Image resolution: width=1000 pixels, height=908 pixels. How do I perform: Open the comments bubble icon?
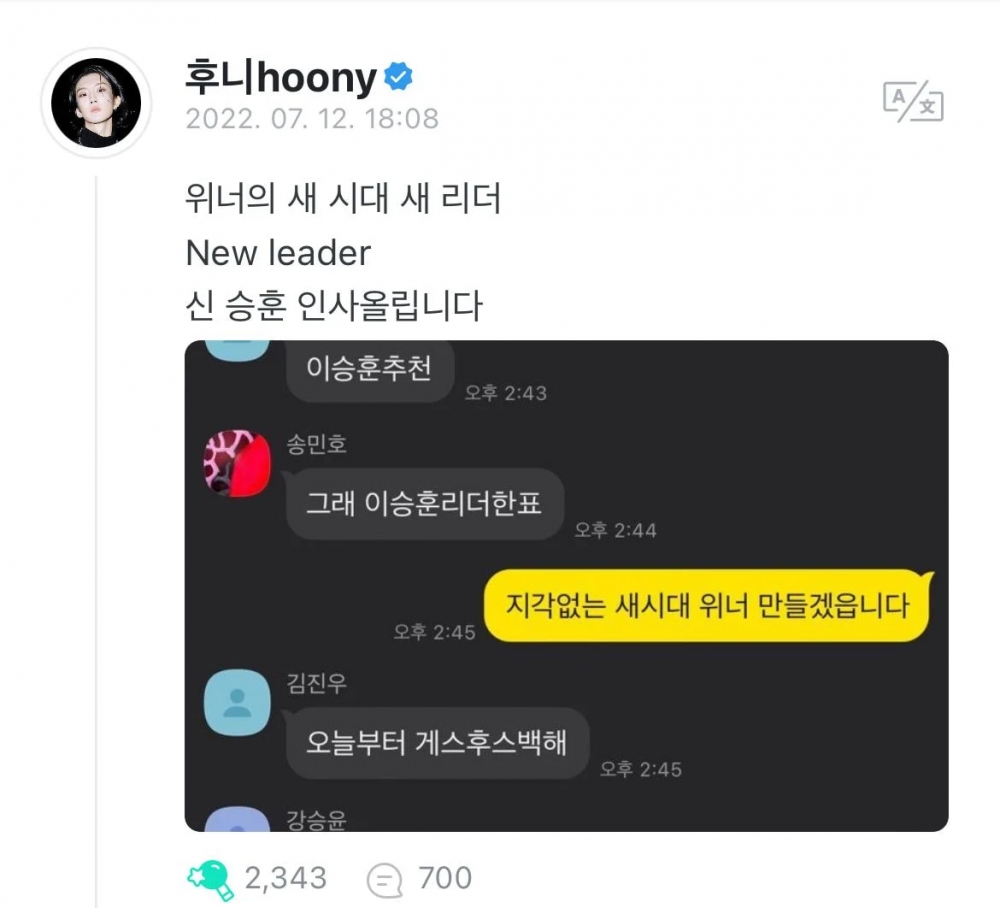[x=385, y=880]
